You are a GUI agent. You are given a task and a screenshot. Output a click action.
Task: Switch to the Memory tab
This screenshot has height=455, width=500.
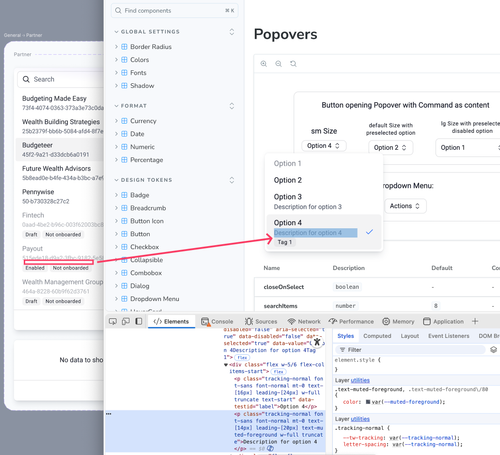[x=398, y=321]
